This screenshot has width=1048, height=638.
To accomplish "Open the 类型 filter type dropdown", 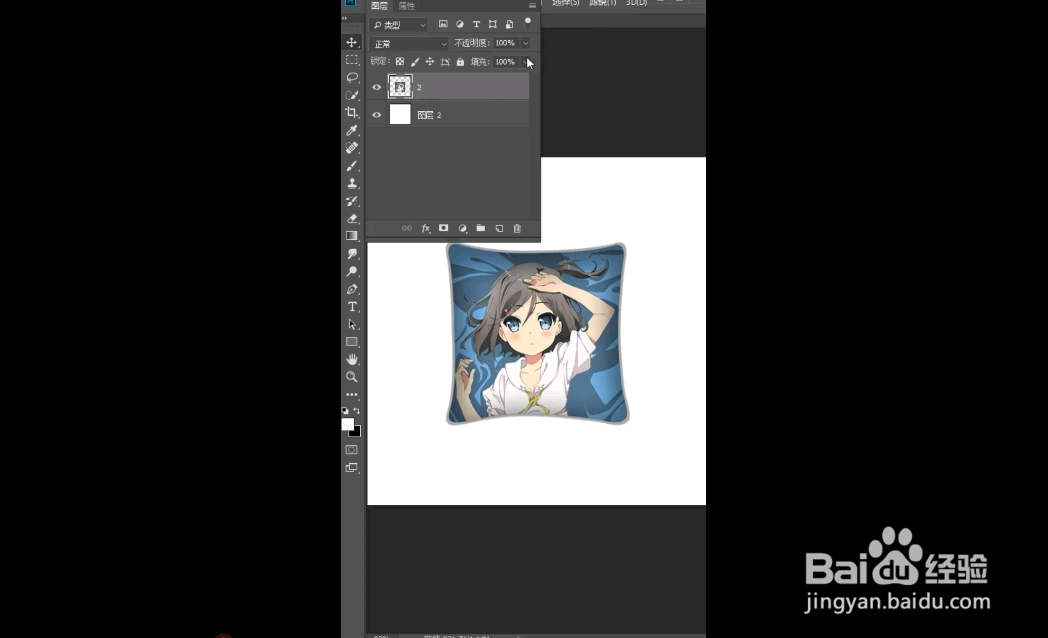I will (x=398, y=25).
